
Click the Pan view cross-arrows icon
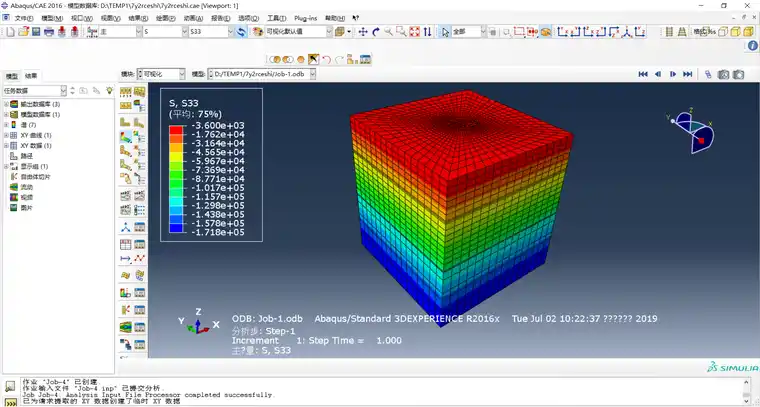[x=363, y=32]
